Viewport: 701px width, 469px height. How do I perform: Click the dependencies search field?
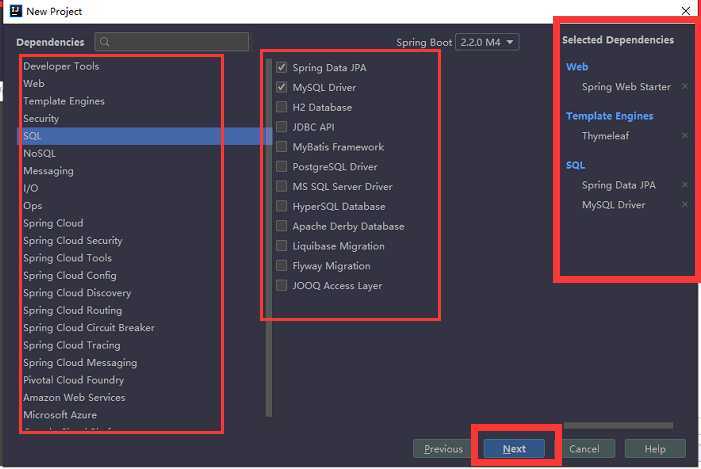pos(172,42)
